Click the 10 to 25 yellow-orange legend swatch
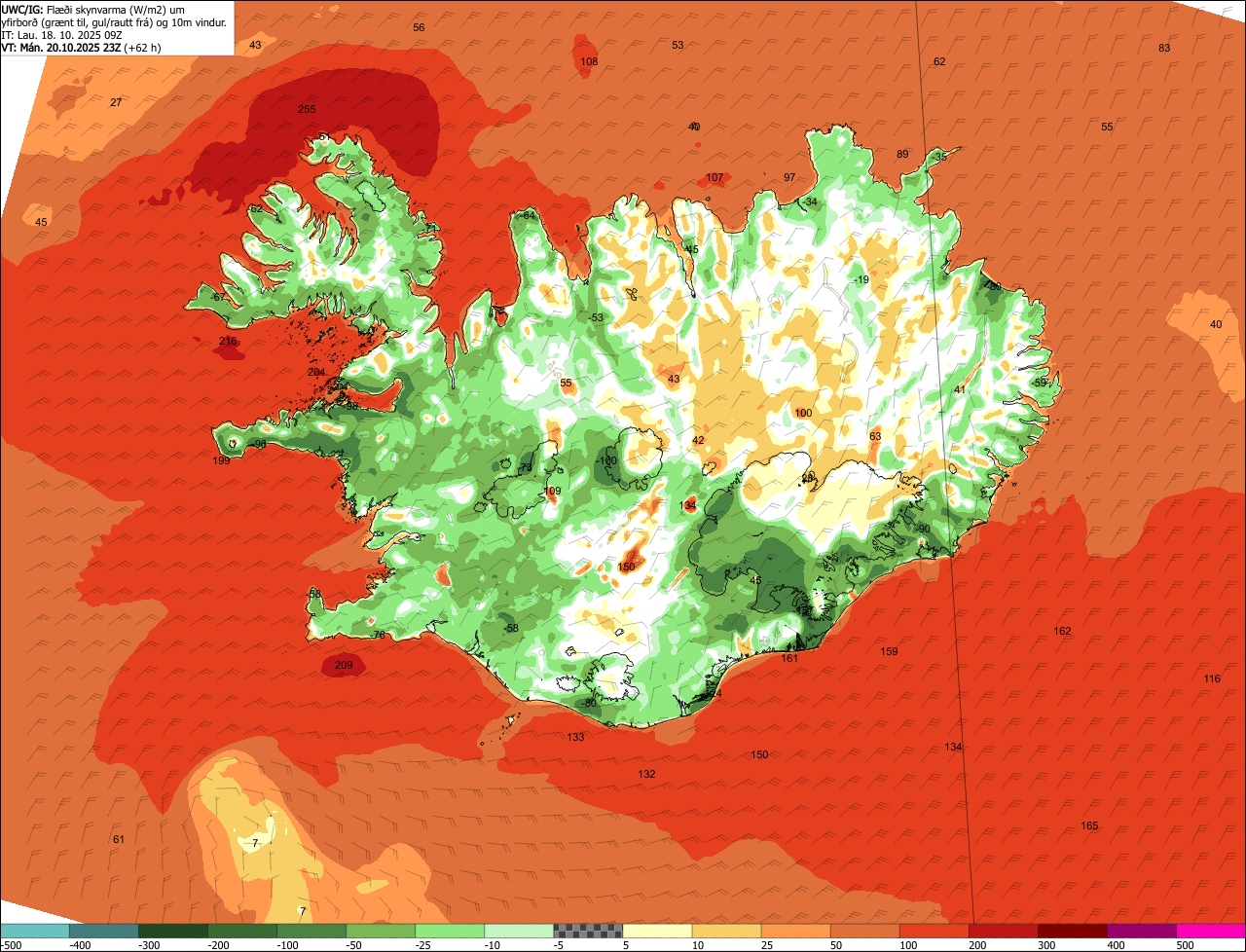 726,931
